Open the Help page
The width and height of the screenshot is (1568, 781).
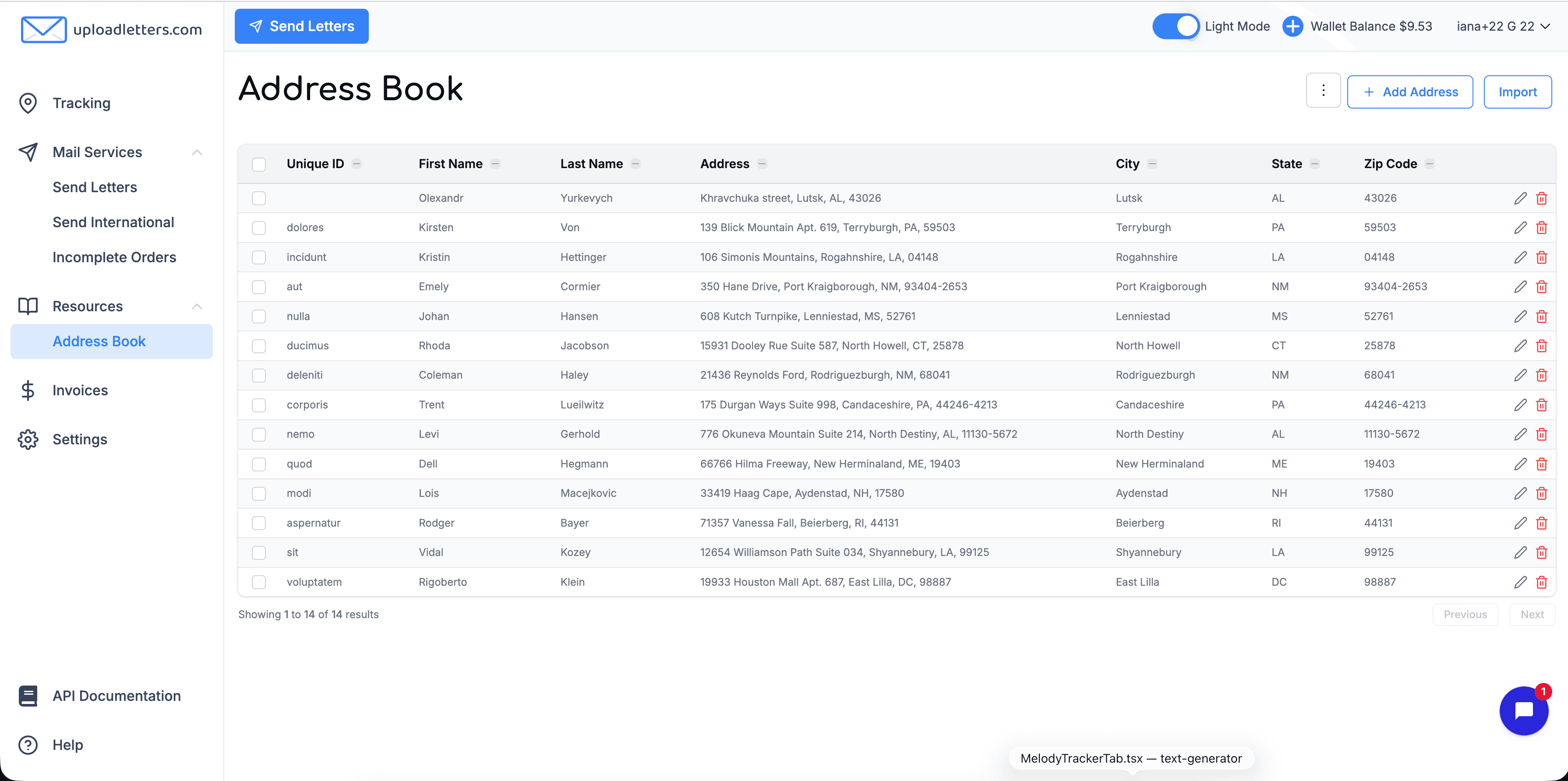(67, 745)
